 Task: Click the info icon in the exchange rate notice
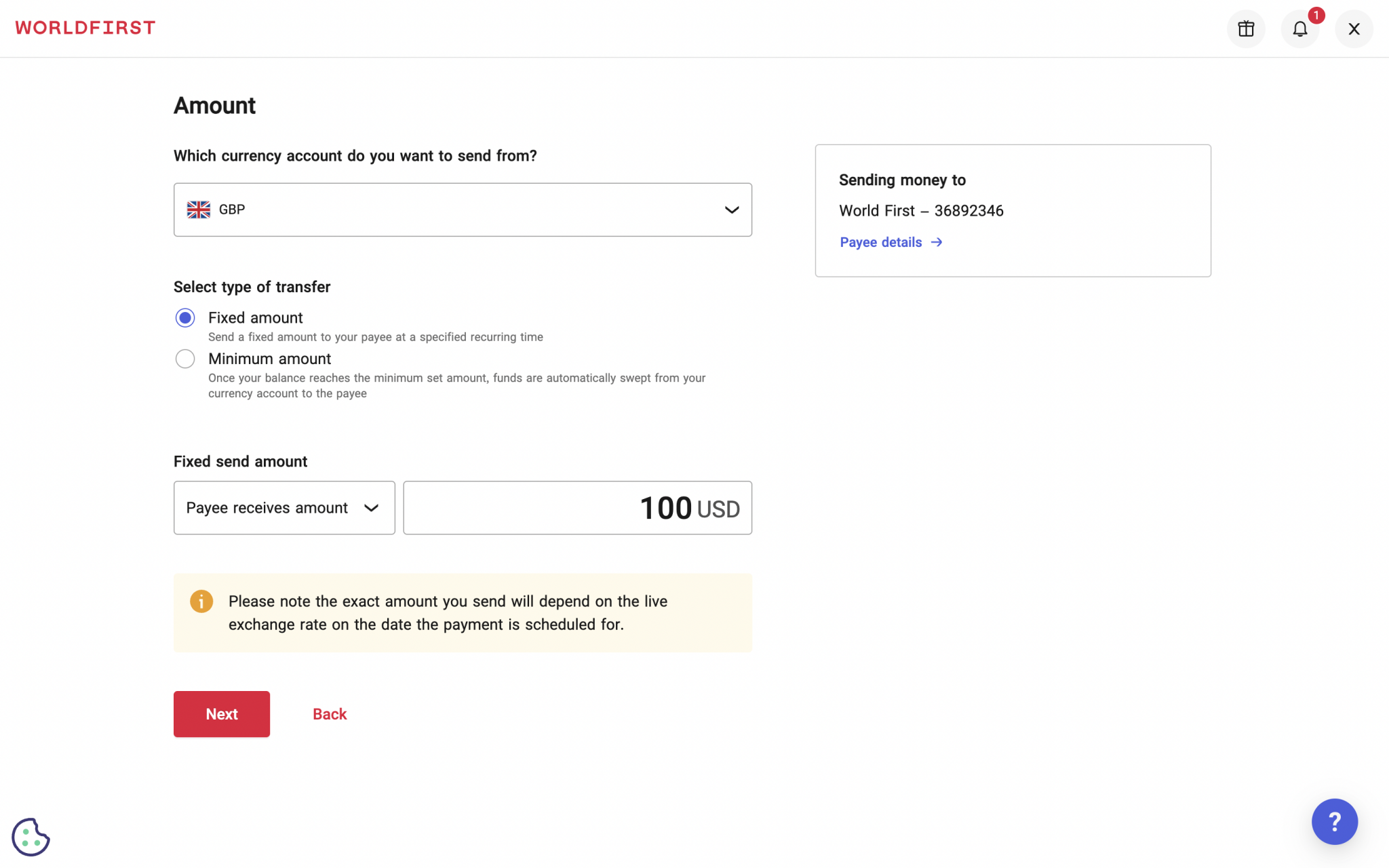(201, 601)
